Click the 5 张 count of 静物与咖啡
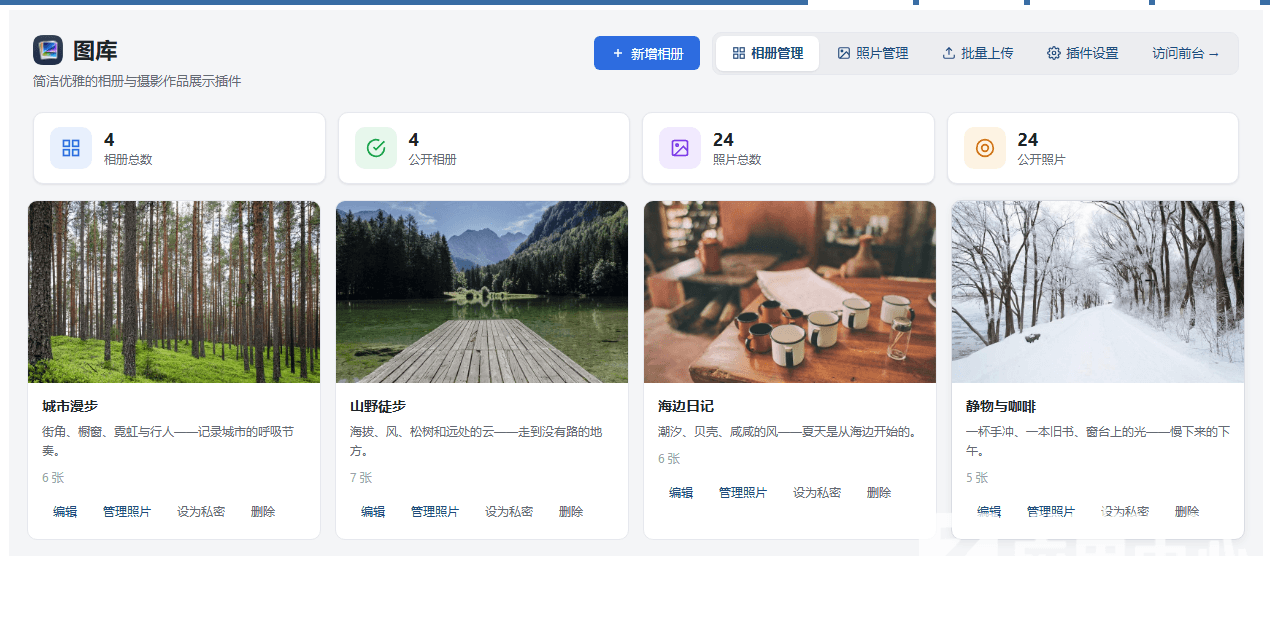This screenshot has height=625, width=1270. 977,478
